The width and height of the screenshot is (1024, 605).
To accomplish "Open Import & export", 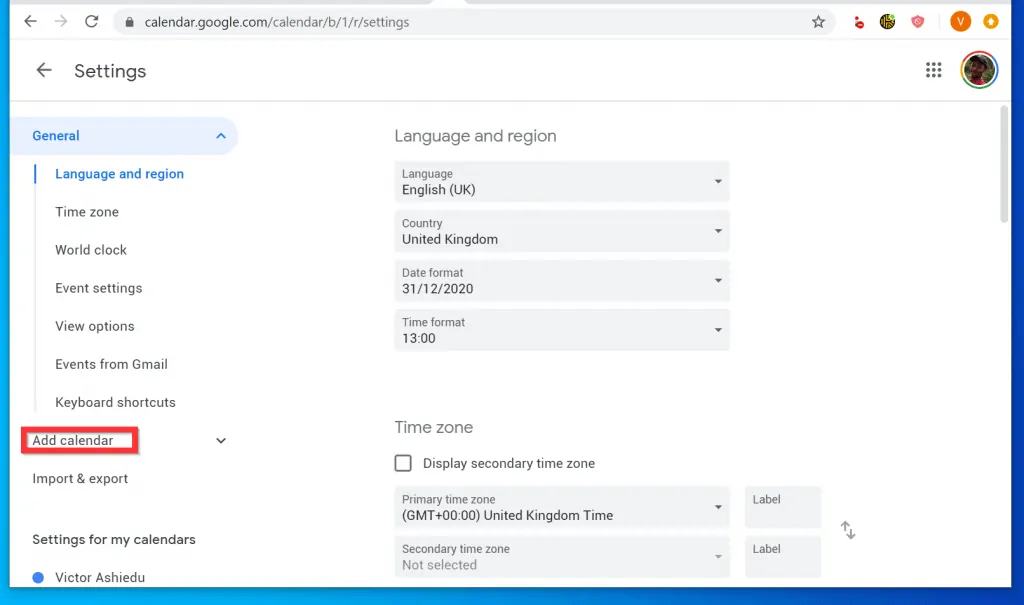I will click(x=80, y=479).
